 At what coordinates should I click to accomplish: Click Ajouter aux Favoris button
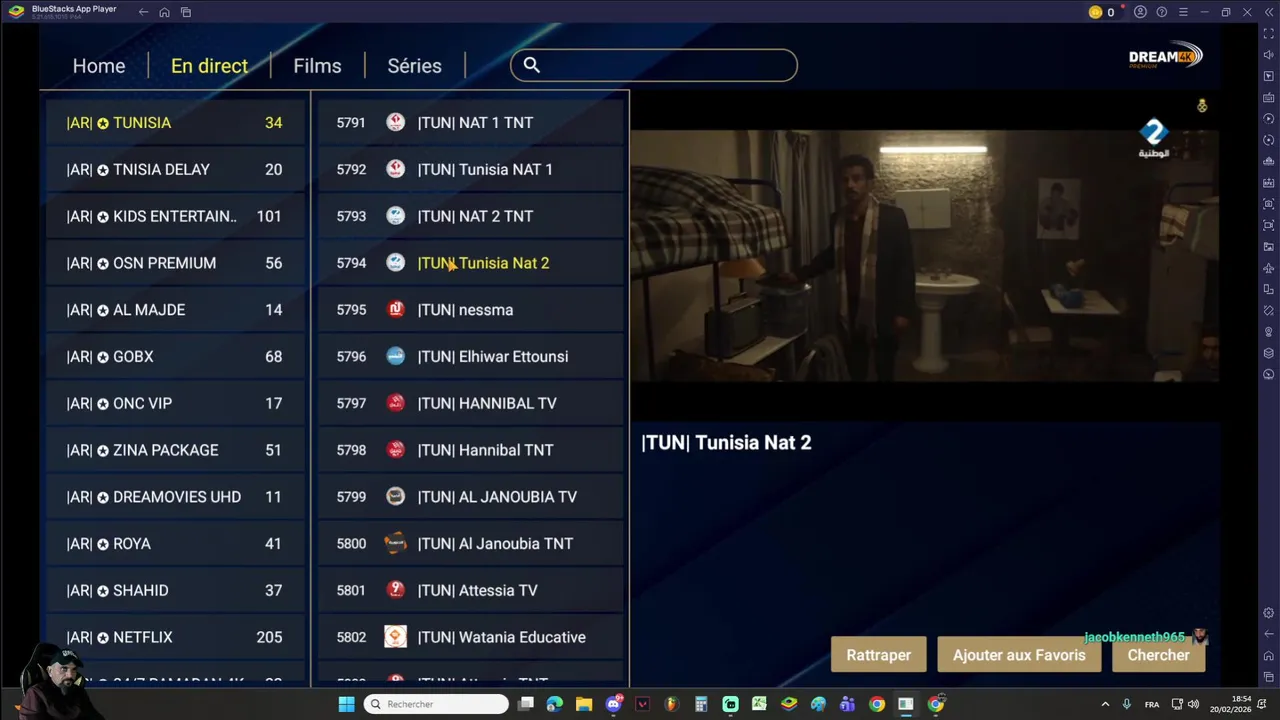(x=1019, y=655)
